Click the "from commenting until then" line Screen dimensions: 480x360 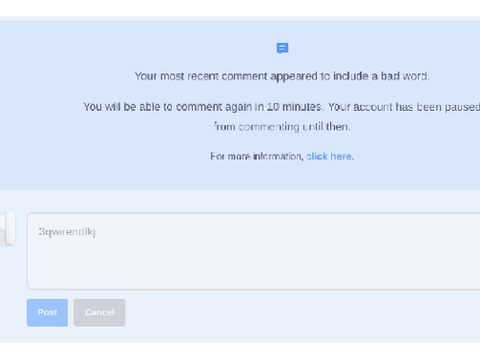click(282, 127)
